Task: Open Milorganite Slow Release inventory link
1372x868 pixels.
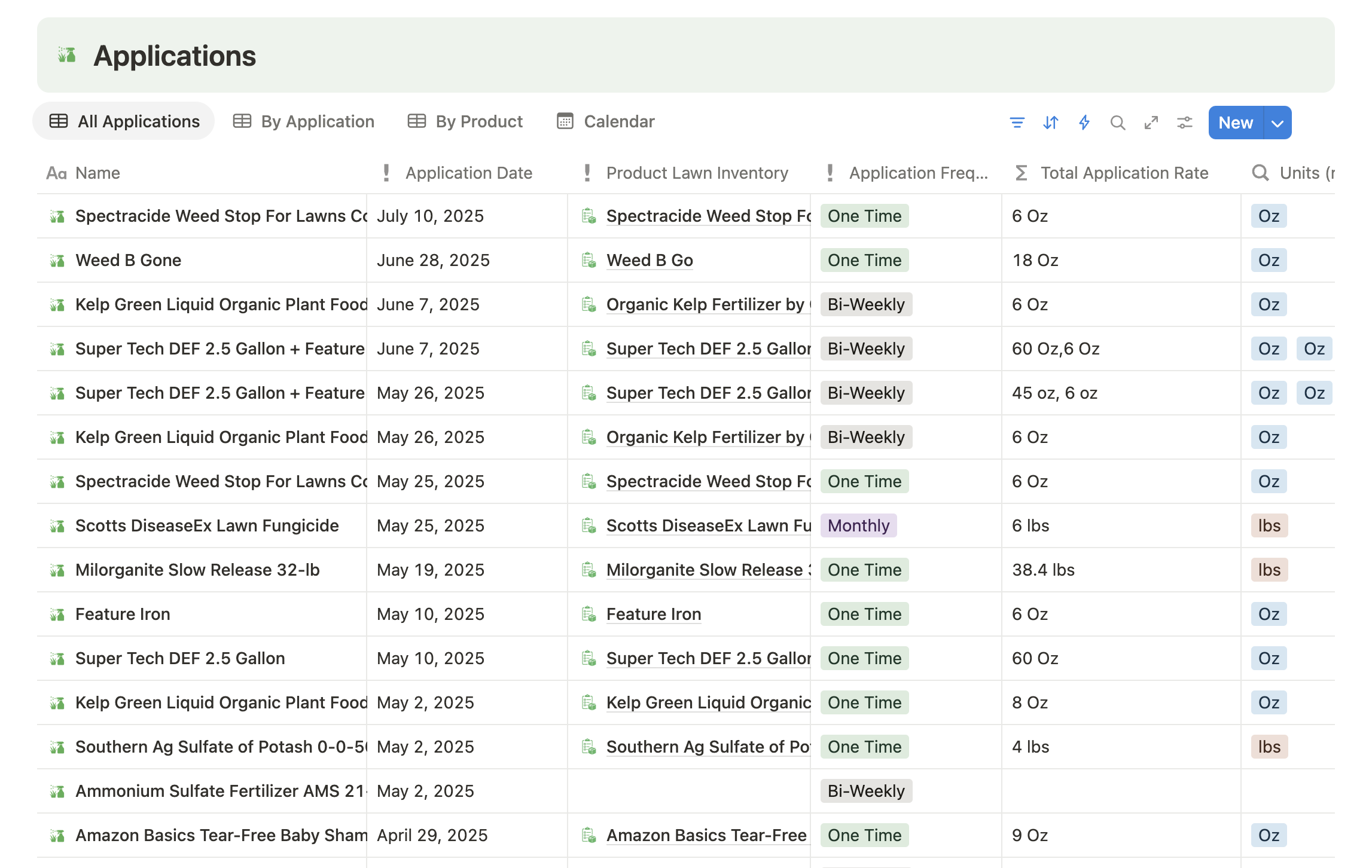Action: point(705,570)
